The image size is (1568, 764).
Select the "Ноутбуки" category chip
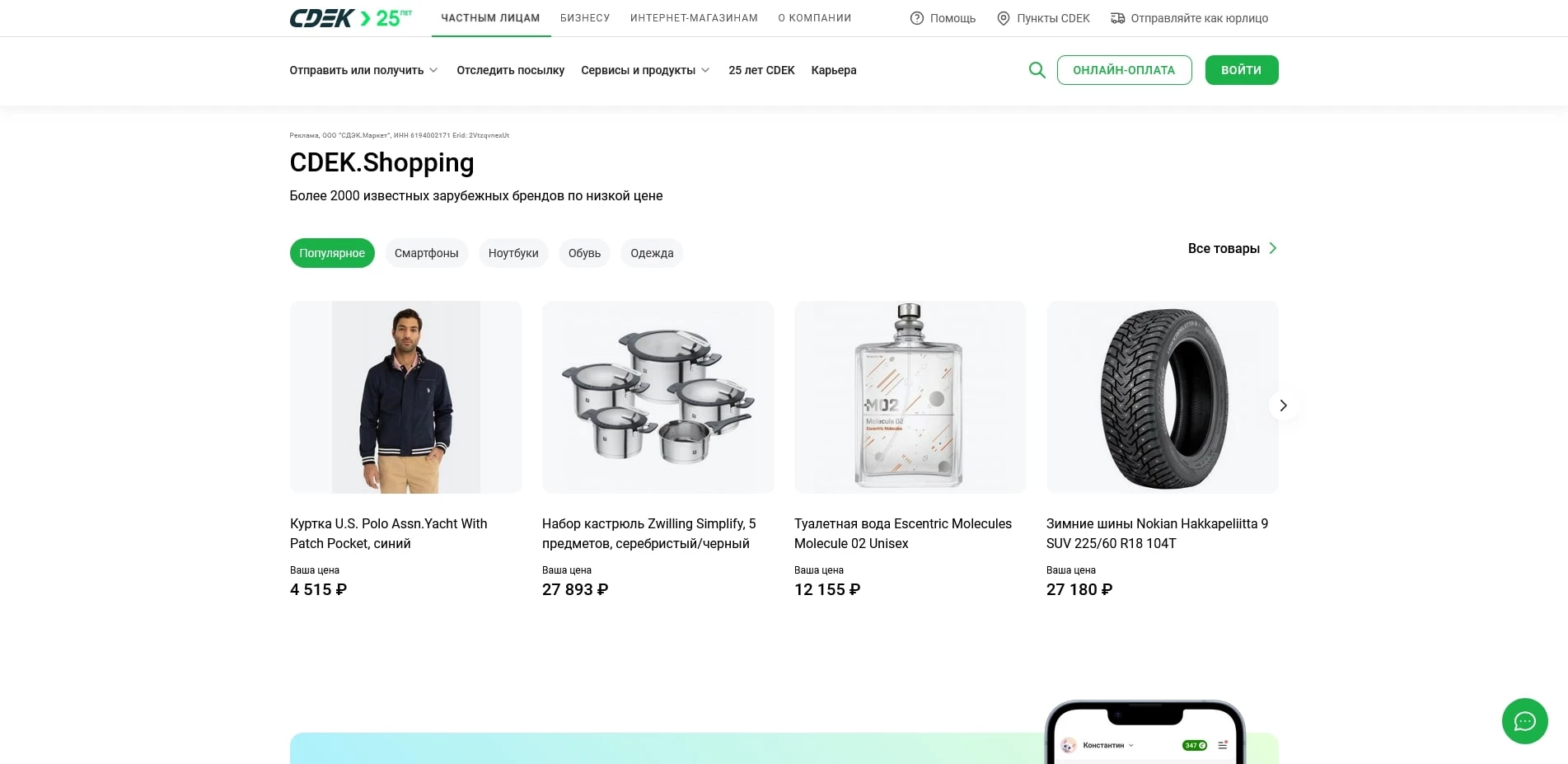(x=513, y=253)
